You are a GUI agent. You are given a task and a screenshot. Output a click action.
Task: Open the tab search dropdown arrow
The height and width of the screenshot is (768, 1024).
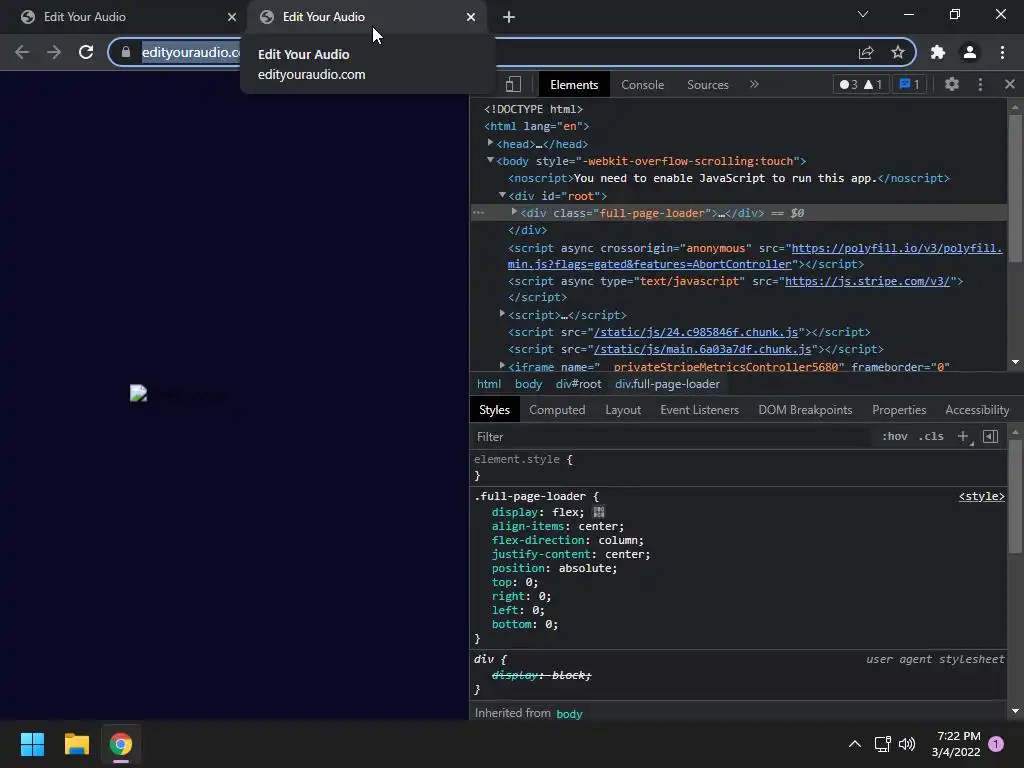863,14
